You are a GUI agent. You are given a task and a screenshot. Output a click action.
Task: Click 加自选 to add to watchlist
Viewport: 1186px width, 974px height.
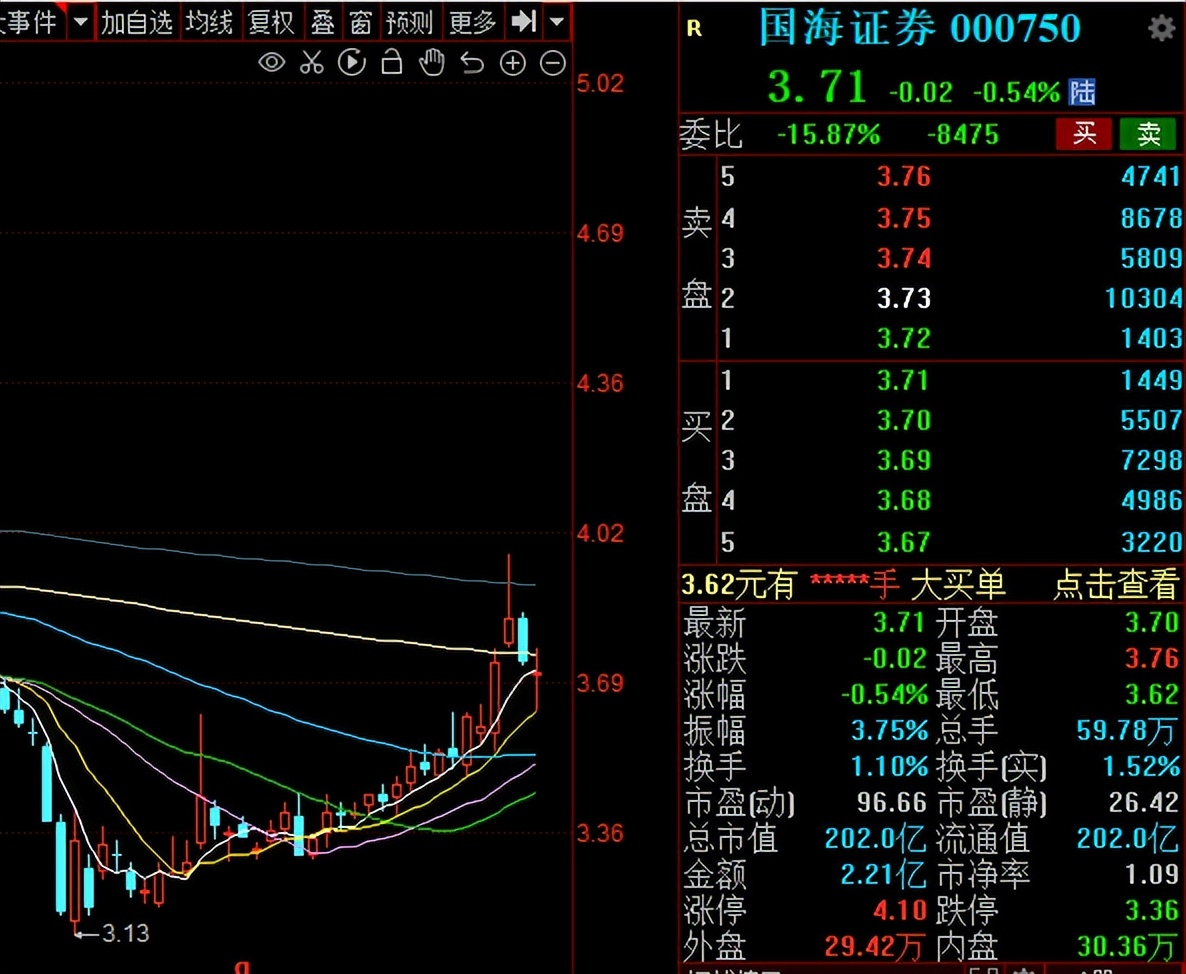(x=137, y=23)
